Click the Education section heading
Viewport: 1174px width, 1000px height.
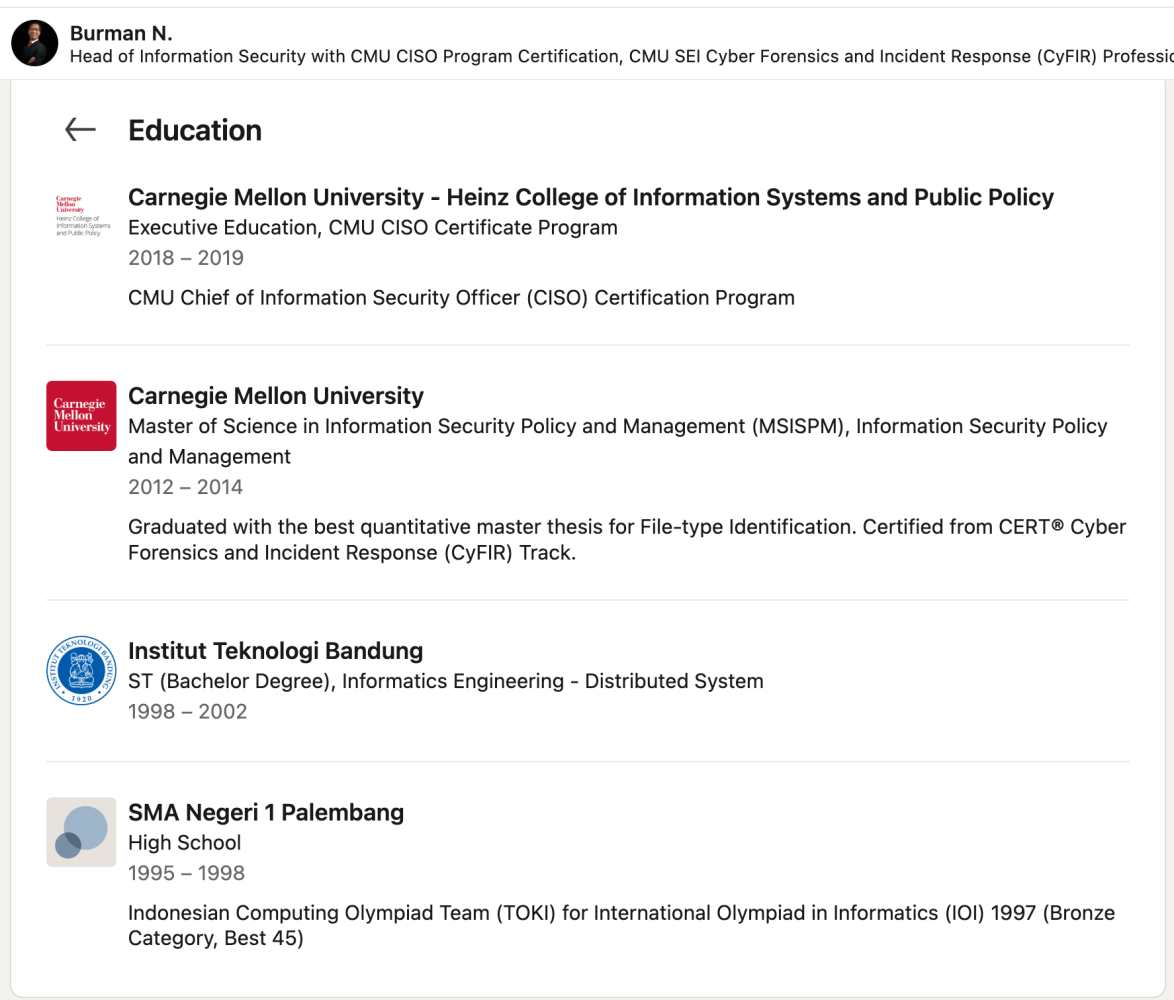click(195, 130)
